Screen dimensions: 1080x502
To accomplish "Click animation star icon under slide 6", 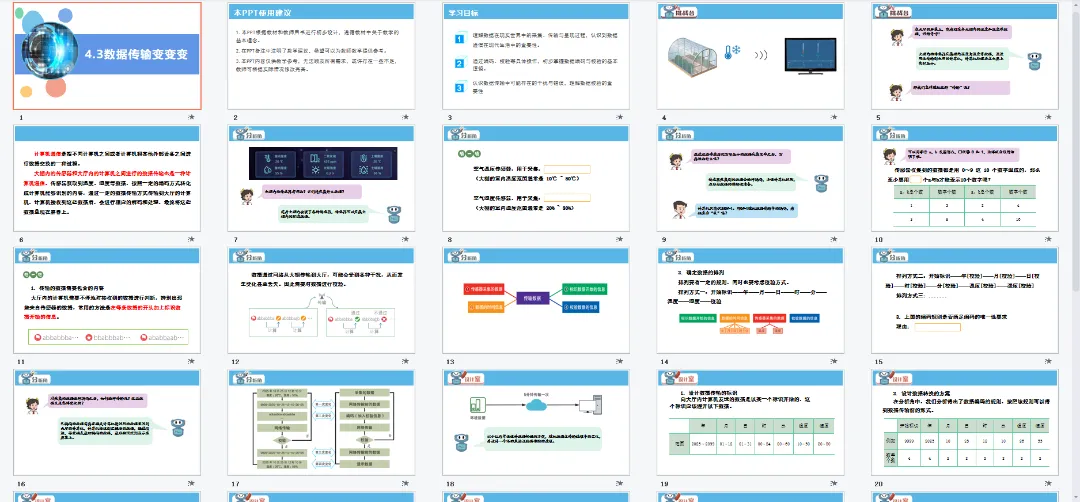I will (x=192, y=240).
